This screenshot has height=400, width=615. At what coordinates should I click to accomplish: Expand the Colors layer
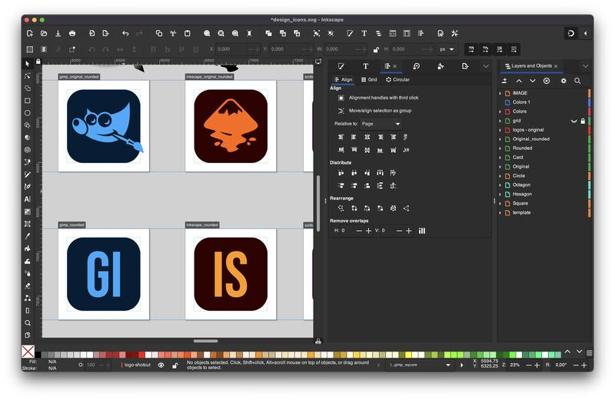500,112
